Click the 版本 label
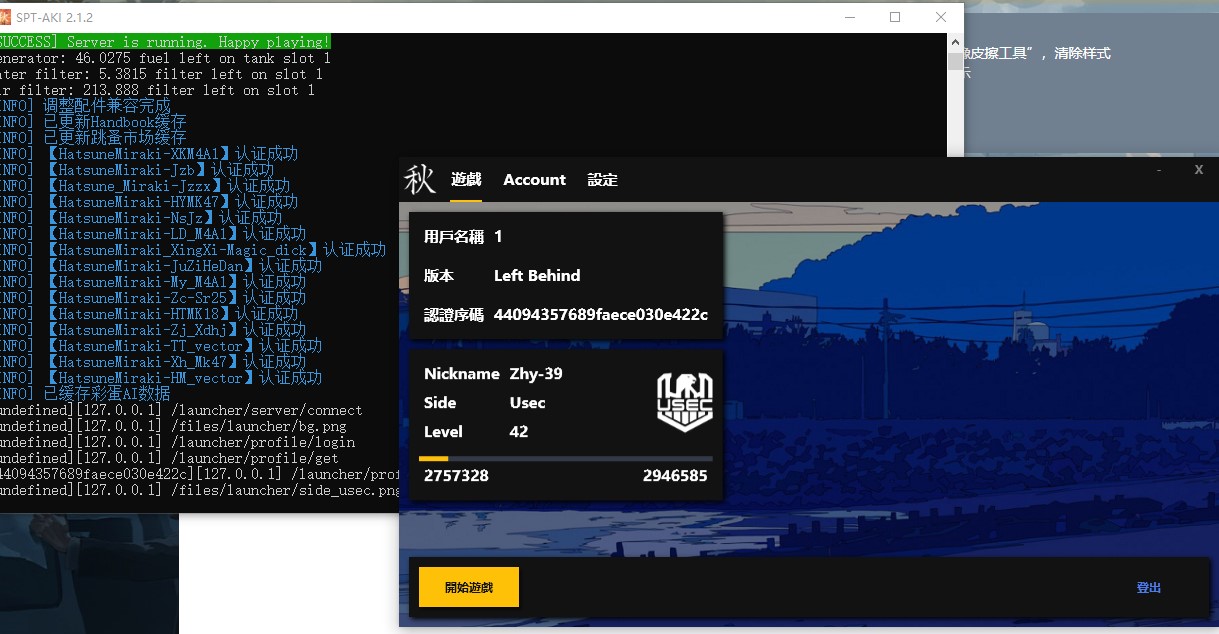The width and height of the screenshot is (1219, 634). point(439,276)
